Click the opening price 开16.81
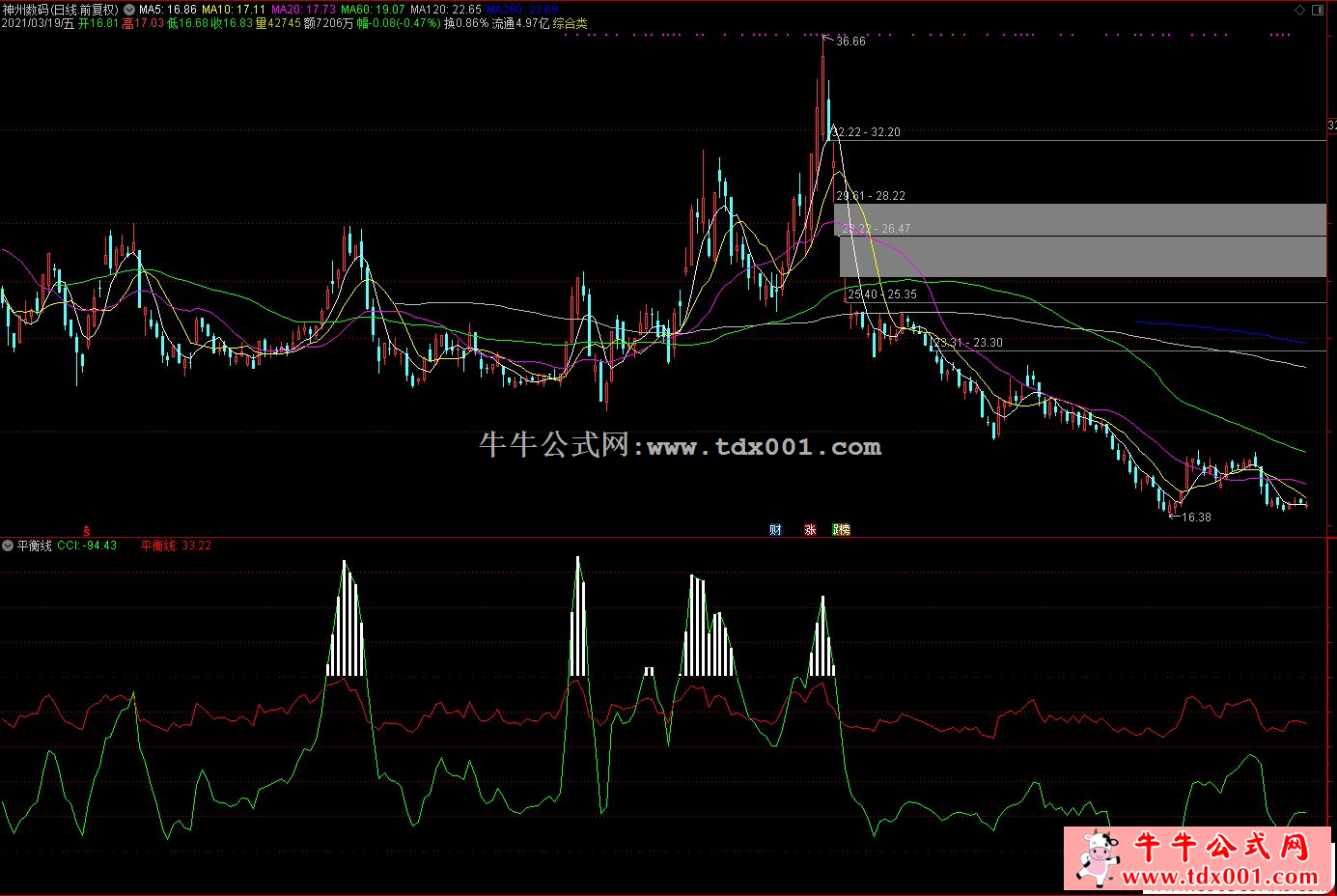The image size is (1337, 896). click(98, 23)
